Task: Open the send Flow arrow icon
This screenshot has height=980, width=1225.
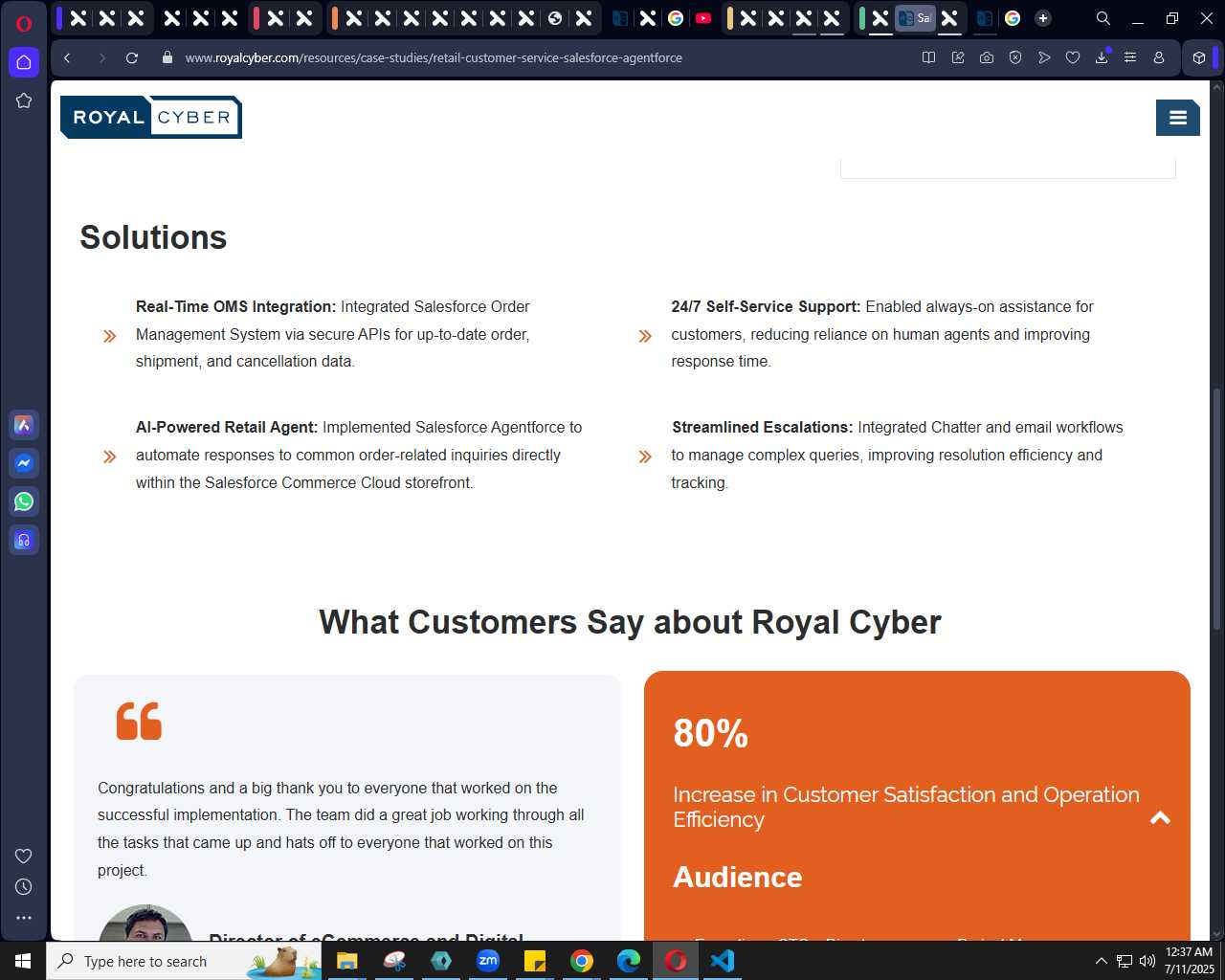Action: click(1044, 57)
